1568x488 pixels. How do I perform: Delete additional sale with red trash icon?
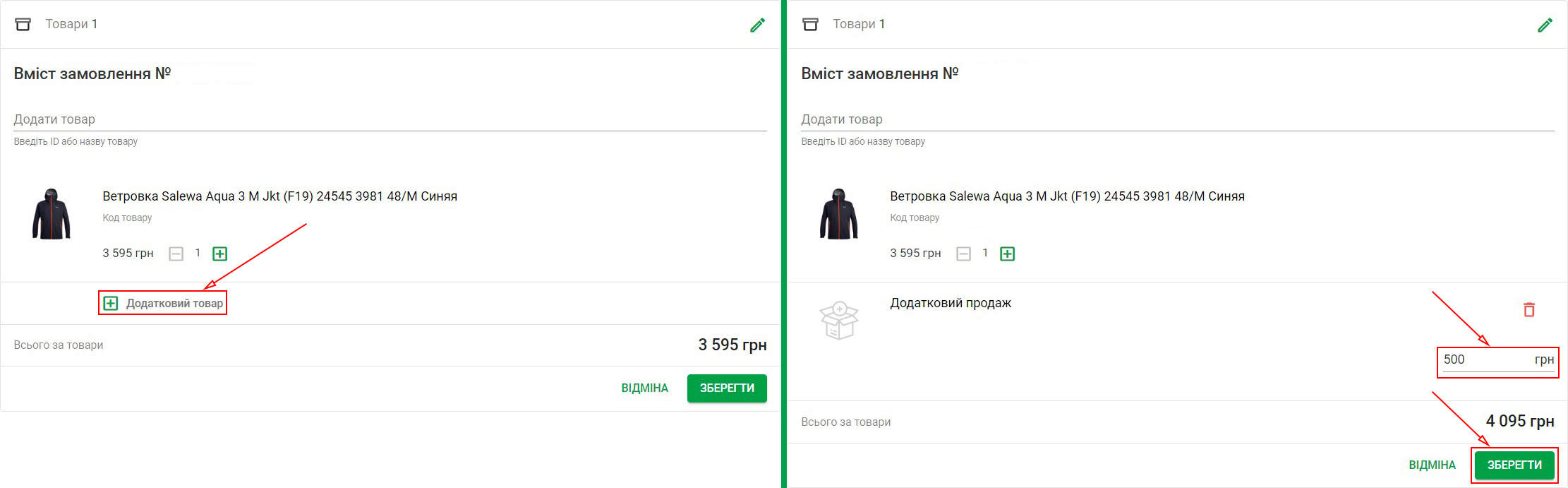[1529, 309]
